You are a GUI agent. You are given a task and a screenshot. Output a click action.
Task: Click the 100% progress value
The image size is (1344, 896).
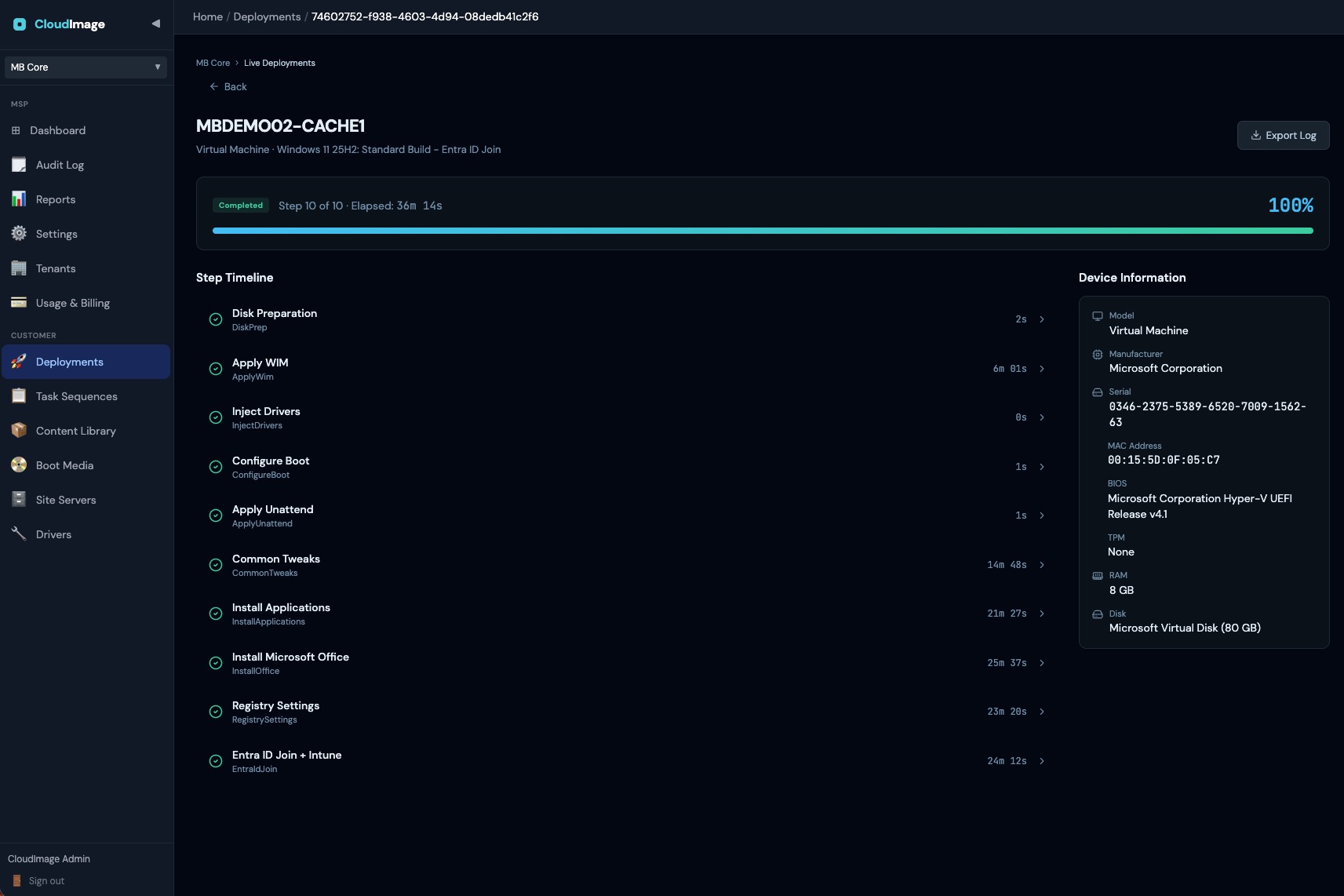pyautogui.click(x=1291, y=206)
